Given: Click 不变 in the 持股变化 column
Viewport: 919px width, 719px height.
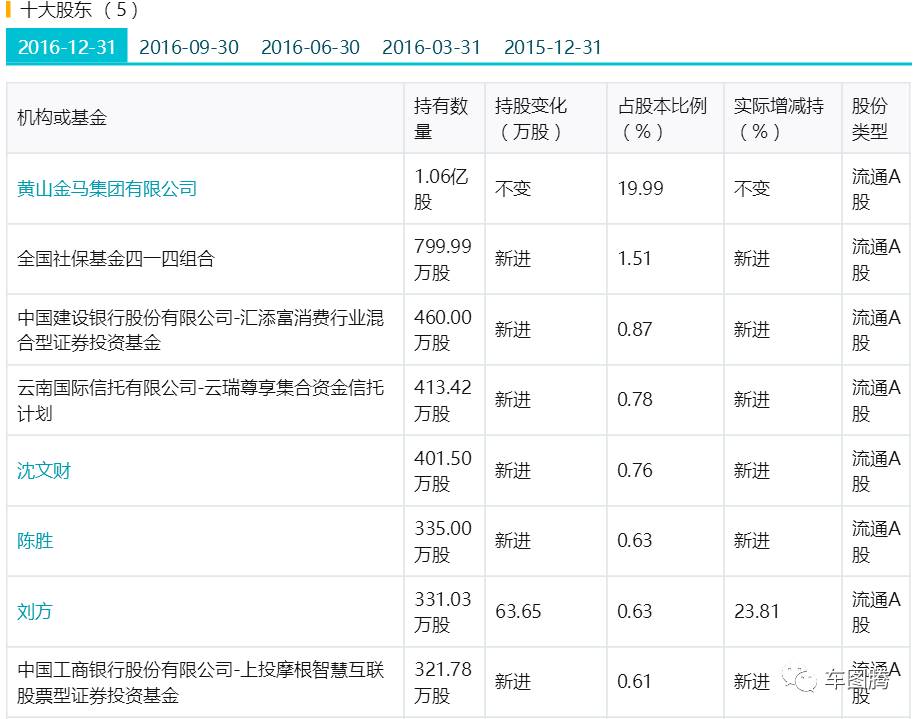Looking at the screenshot, I should coord(513,189).
